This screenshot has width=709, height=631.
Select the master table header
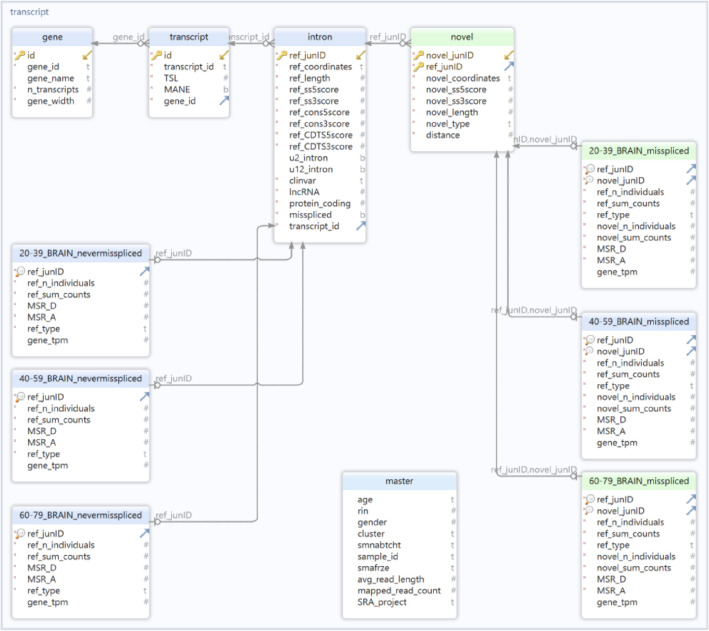pos(399,482)
